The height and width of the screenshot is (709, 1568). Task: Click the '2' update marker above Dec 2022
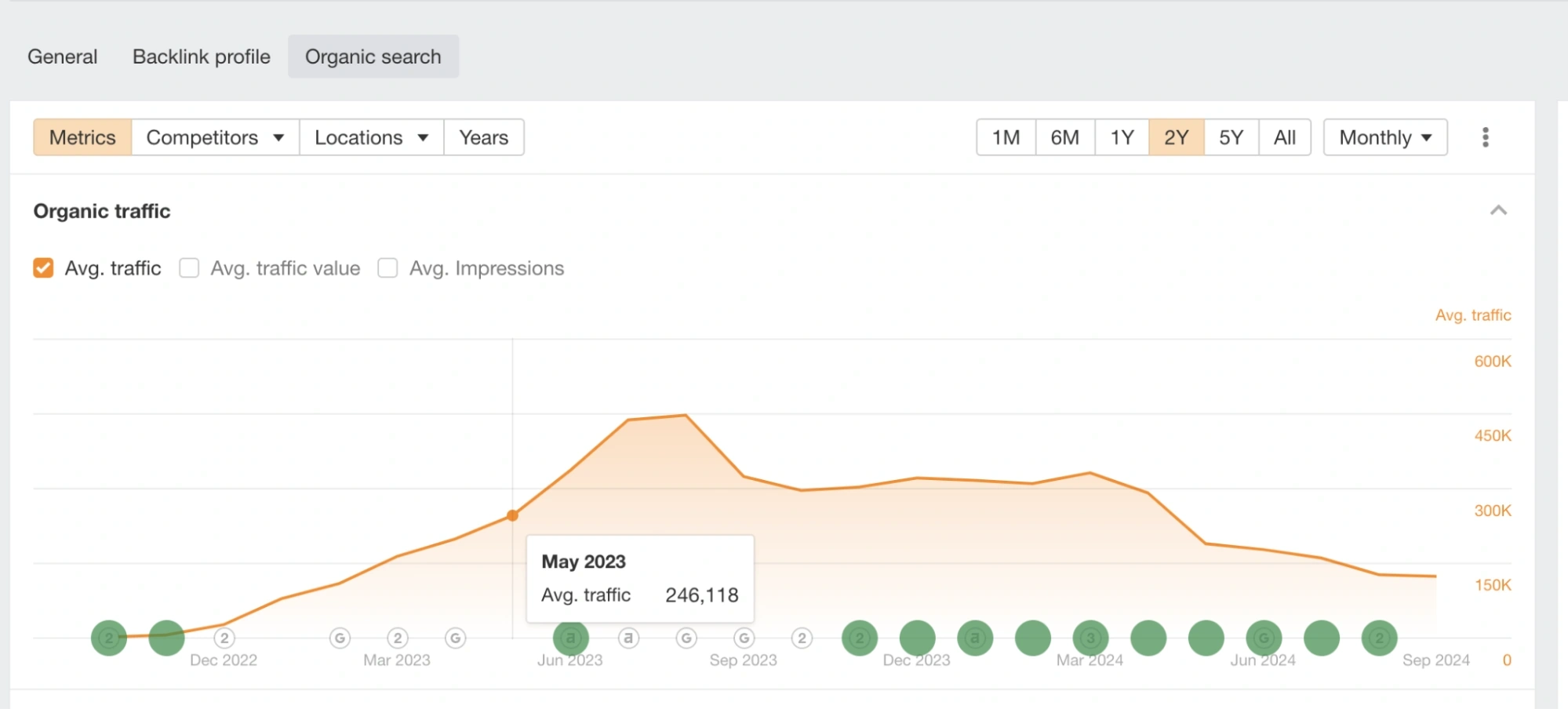tap(224, 638)
